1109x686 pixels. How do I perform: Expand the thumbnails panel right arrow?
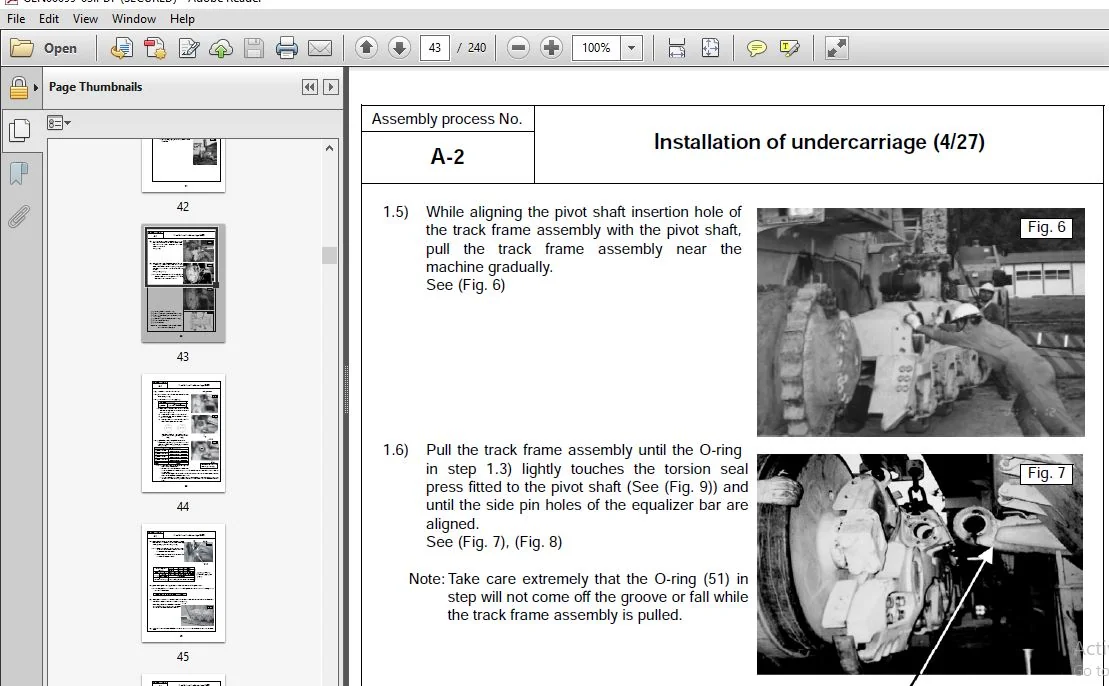(330, 87)
